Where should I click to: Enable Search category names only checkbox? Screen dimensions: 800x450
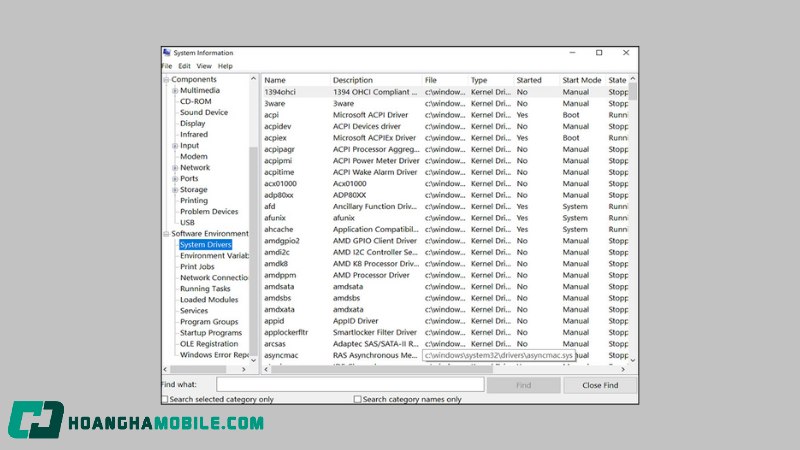pos(357,399)
